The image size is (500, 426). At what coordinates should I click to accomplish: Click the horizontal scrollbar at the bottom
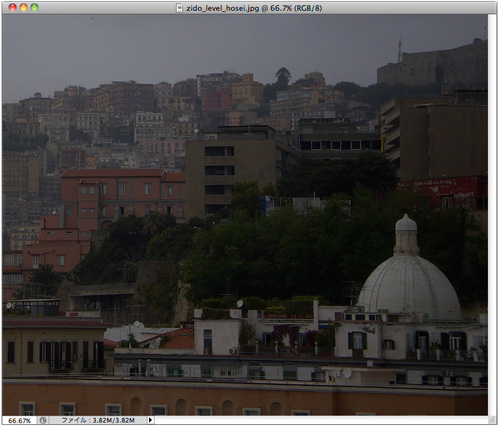321,420
